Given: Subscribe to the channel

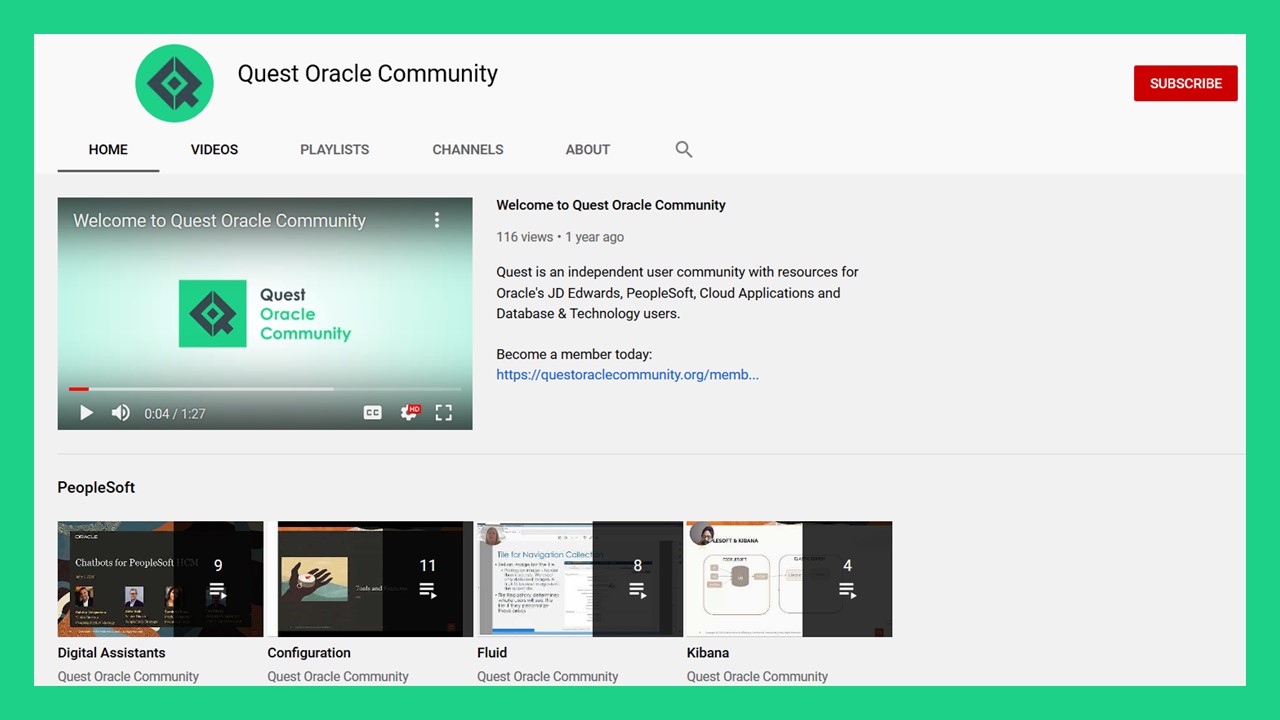Looking at the screenshot, I should pyautogui.click(x=1186, y=83).
